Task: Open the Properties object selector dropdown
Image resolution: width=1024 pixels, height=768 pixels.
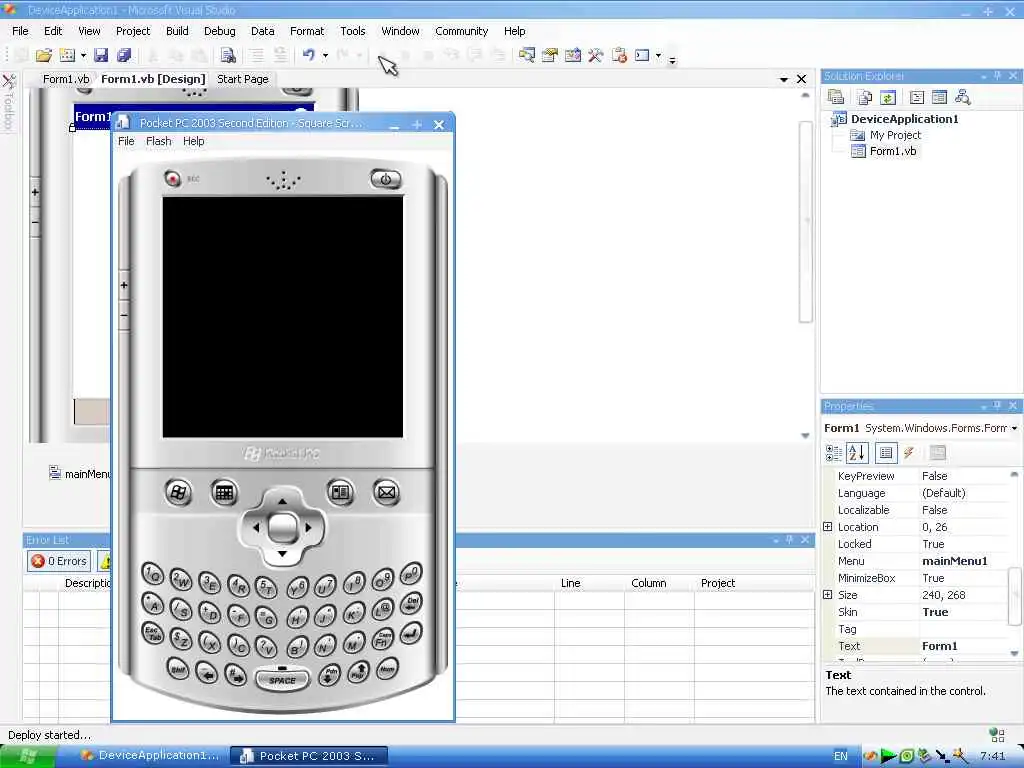Action: 1014,428
